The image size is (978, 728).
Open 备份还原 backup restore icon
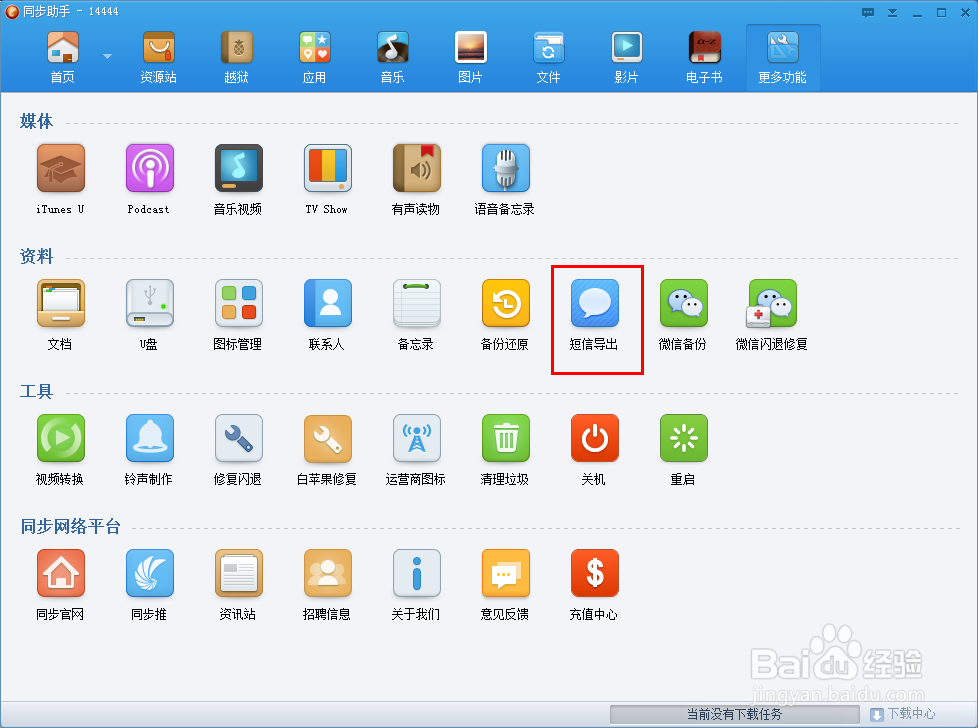click(x=506, y=303)
